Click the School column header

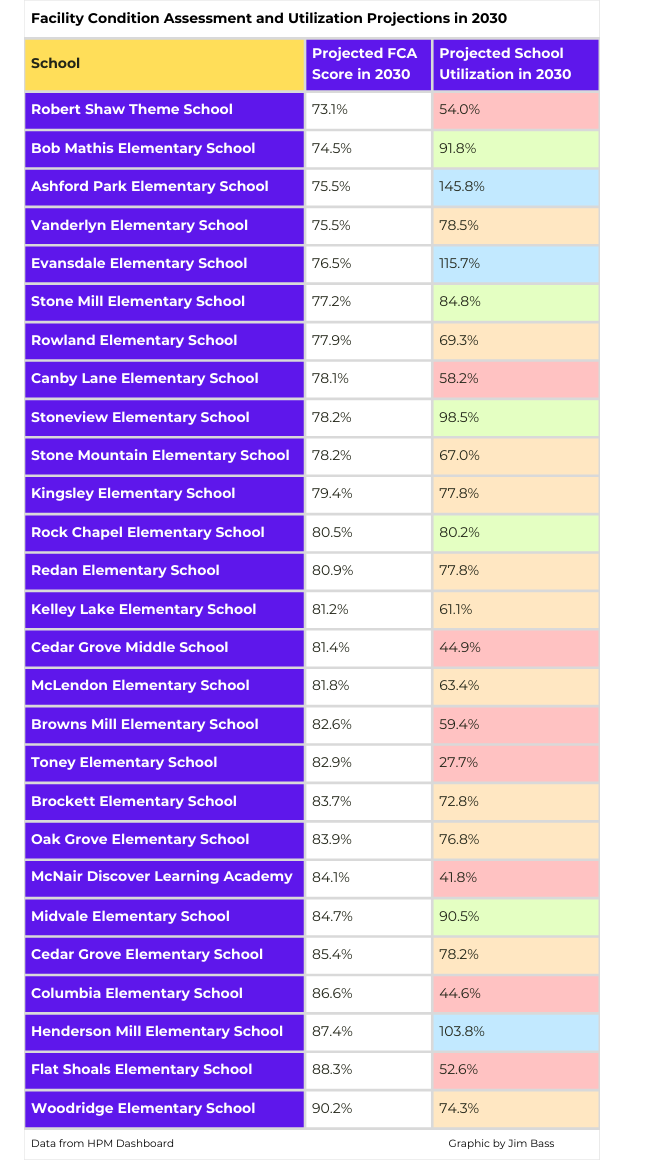pyautogui.click(x=165, y=64)
